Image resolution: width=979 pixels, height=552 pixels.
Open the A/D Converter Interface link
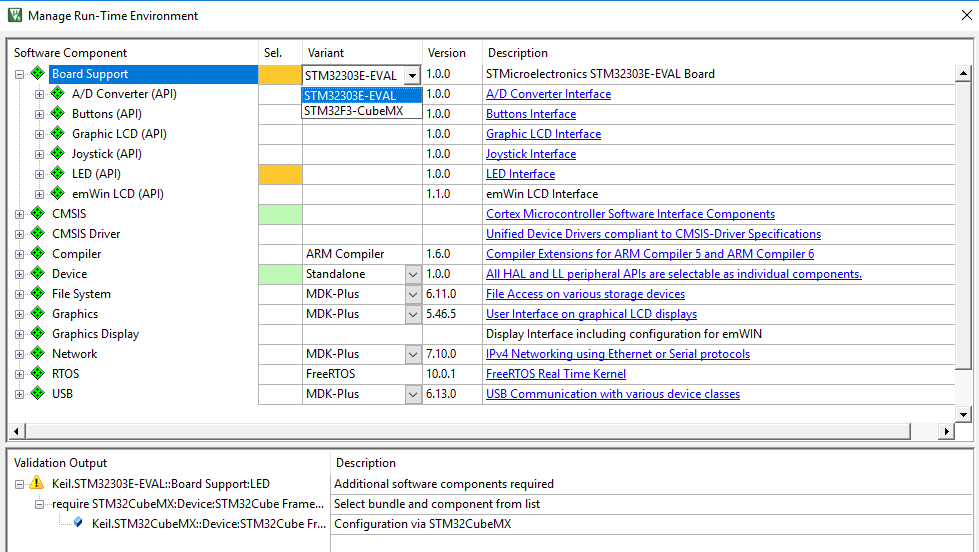pos(548,94)
